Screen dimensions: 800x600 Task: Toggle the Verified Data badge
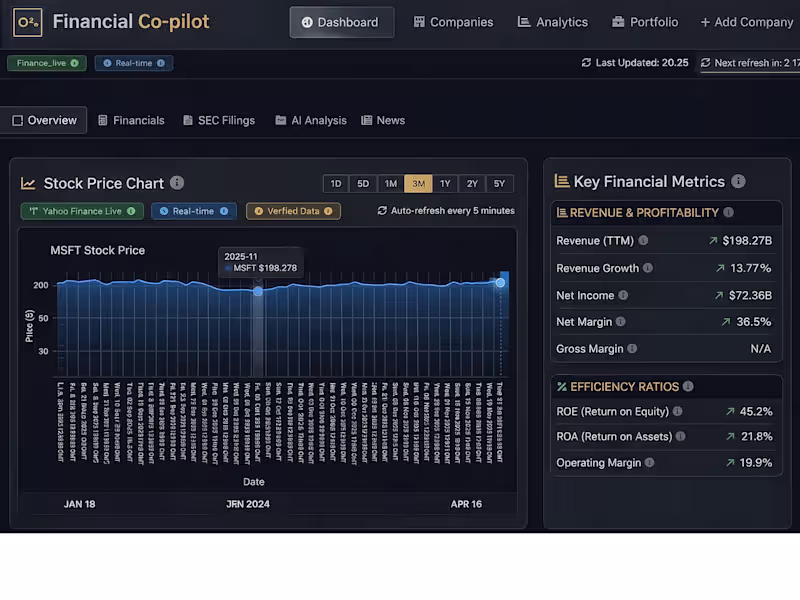click(292, 211)
